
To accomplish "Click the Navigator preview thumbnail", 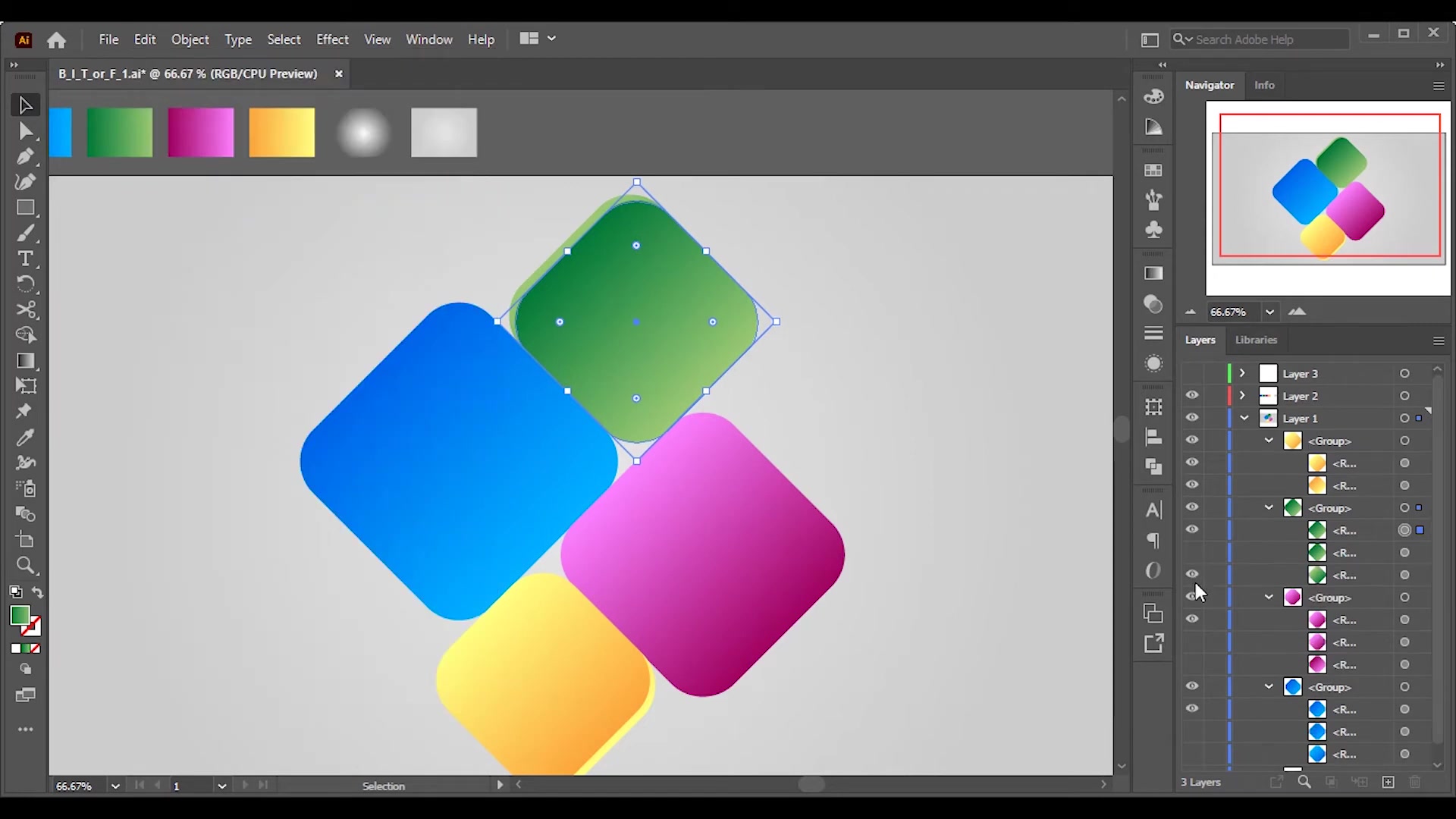I will 1328,199.
